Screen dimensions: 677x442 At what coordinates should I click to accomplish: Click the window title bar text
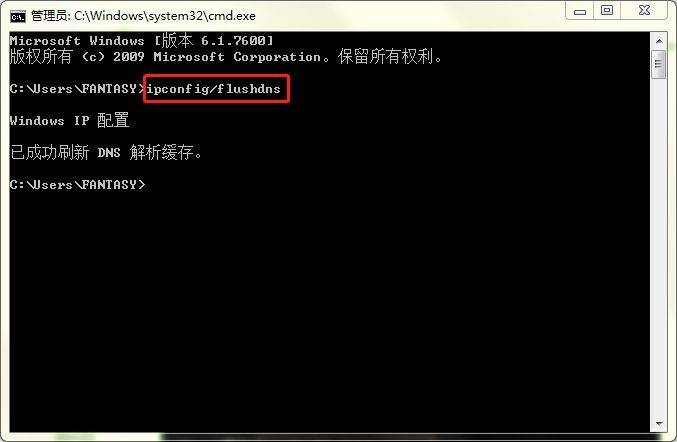(143, 16)
